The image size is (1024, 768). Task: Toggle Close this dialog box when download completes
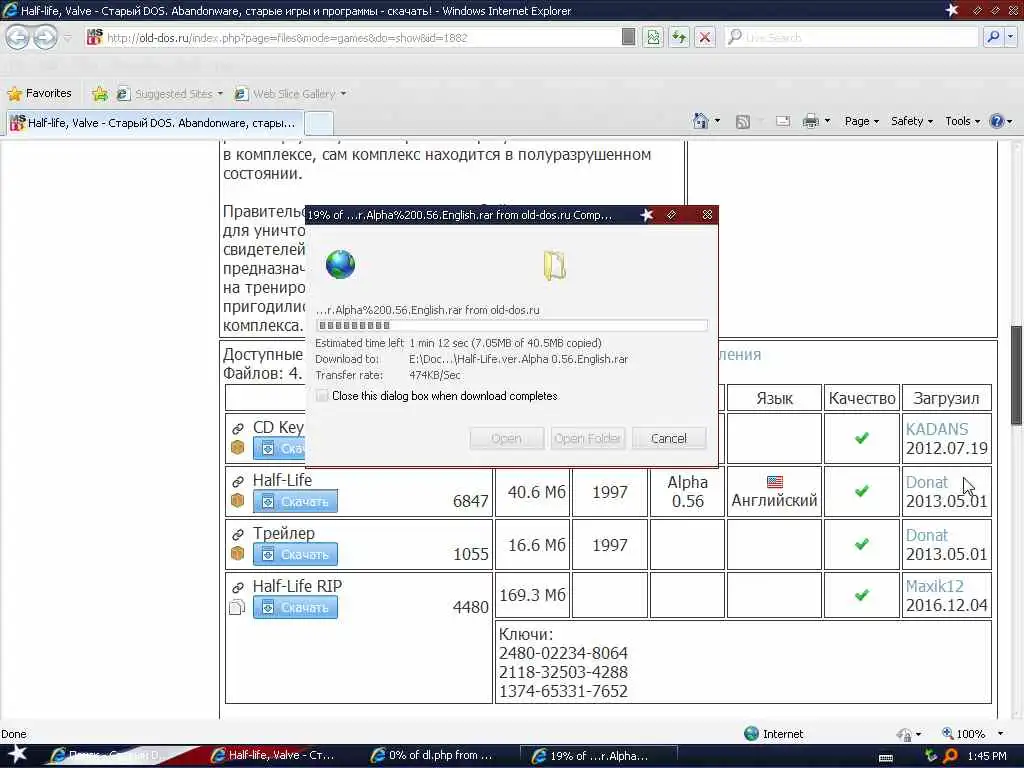point(322,396)
